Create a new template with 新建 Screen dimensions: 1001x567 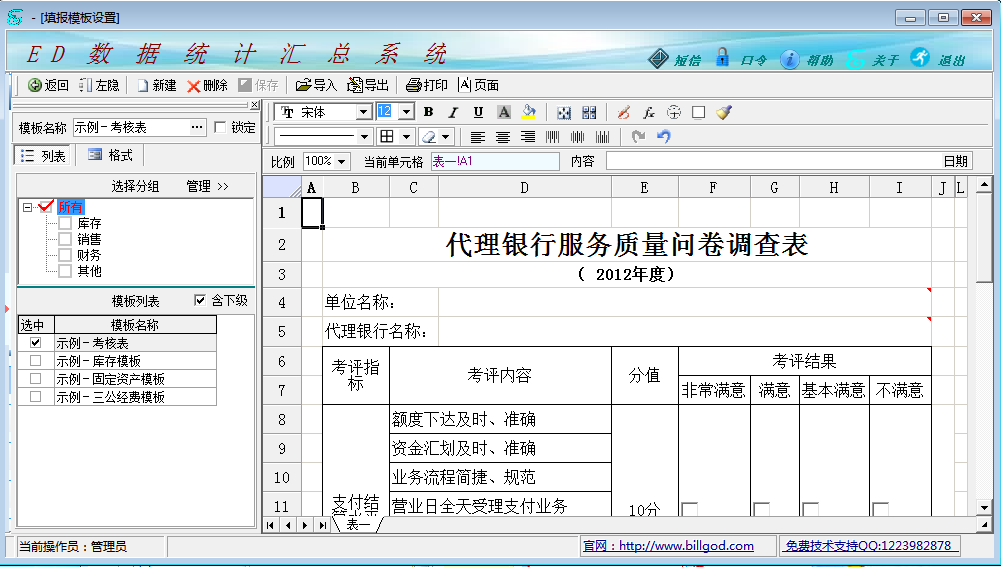coord(156,85)
